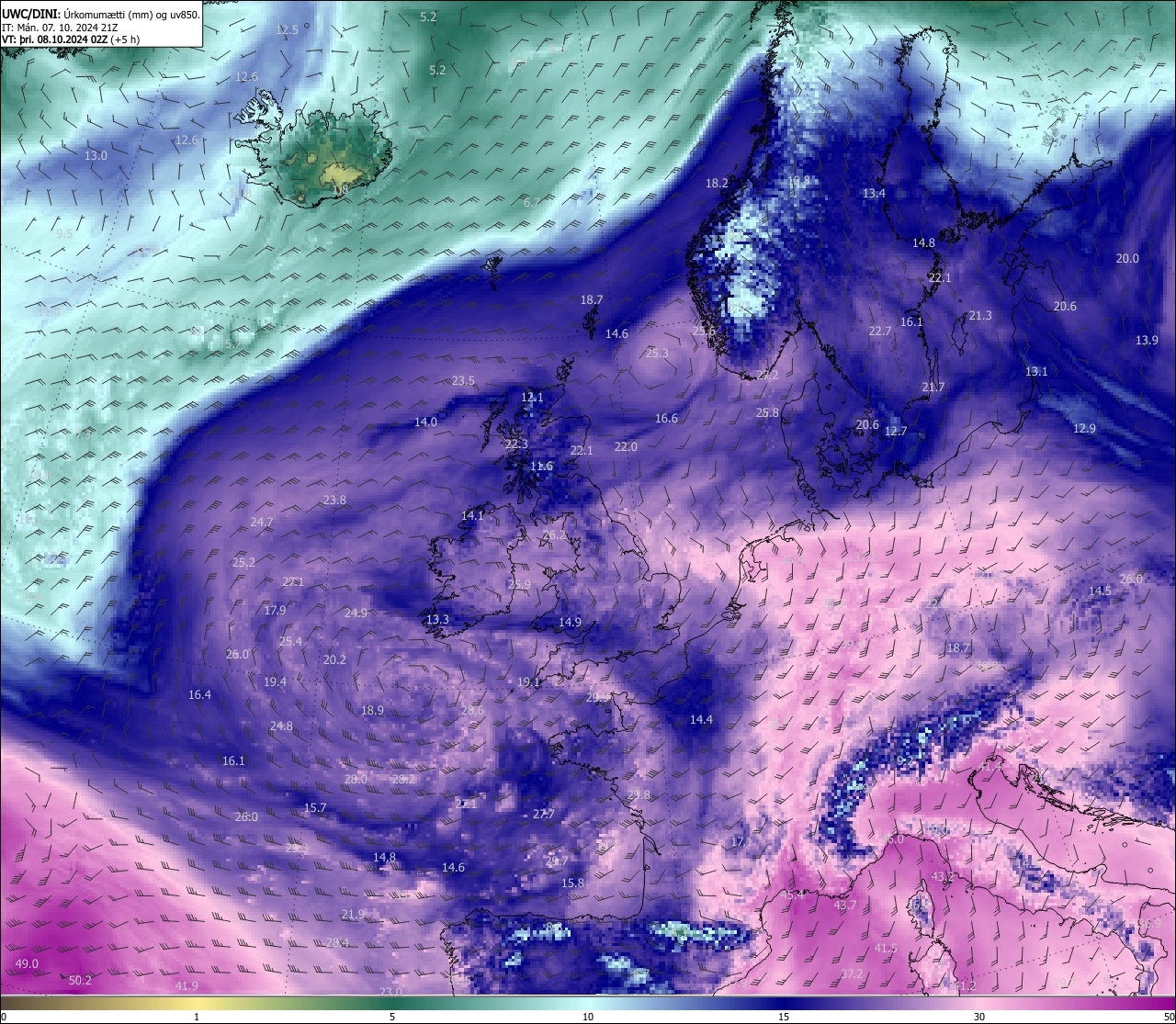The image size is (1176, 1024).
Task: Click the 14.0 value west of Scotland
Action: click(x=425, y=422)
